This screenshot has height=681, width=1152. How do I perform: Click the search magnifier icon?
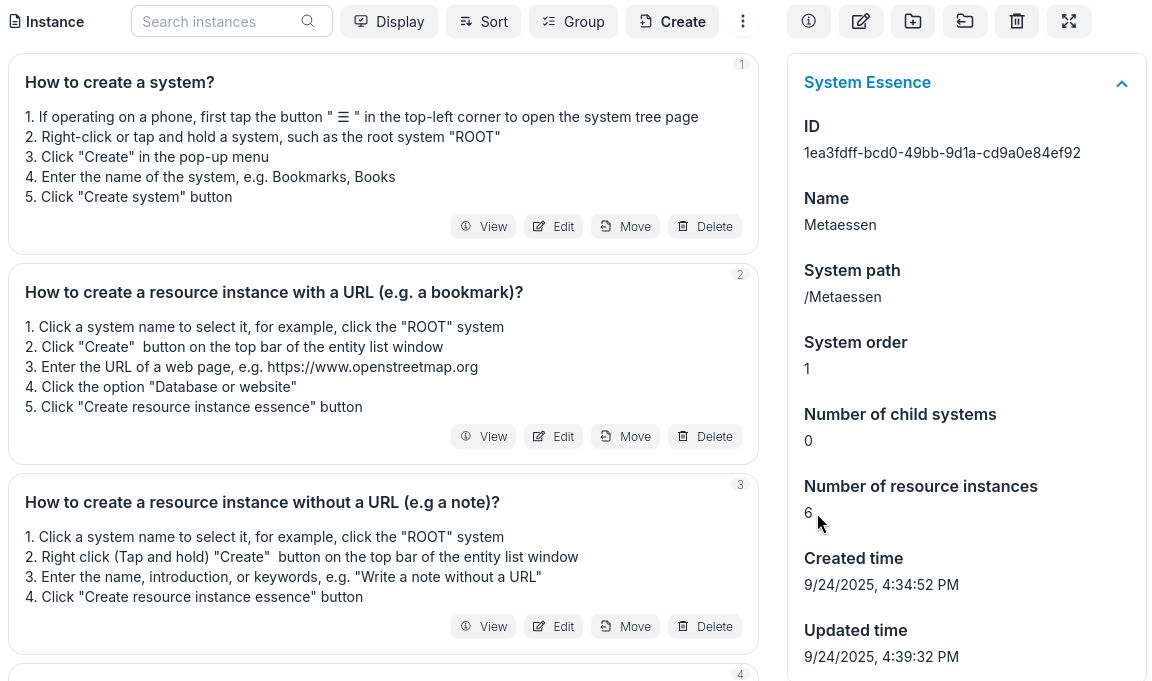(308, 21)
